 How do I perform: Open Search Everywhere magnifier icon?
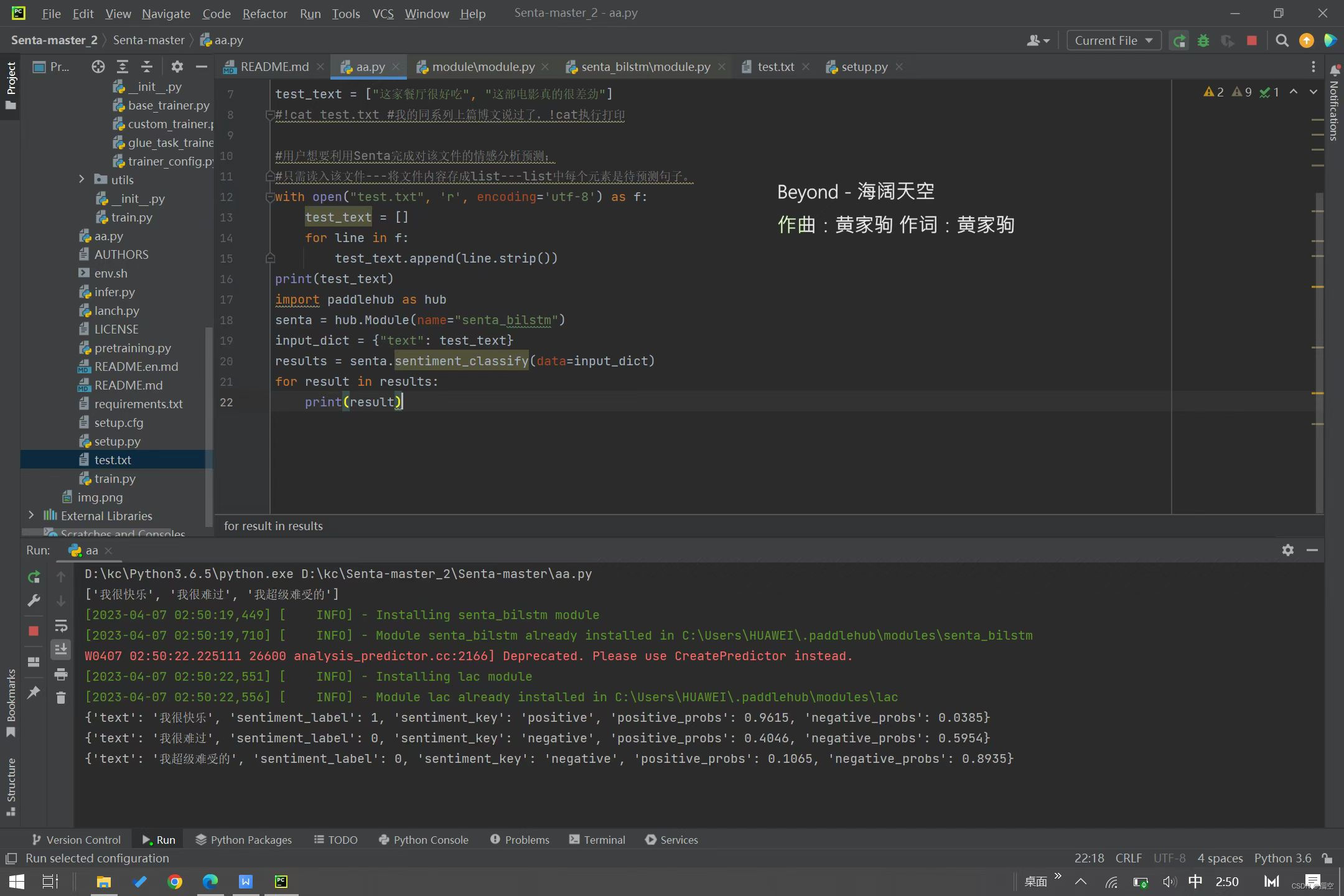click(x=1282, y=40)
